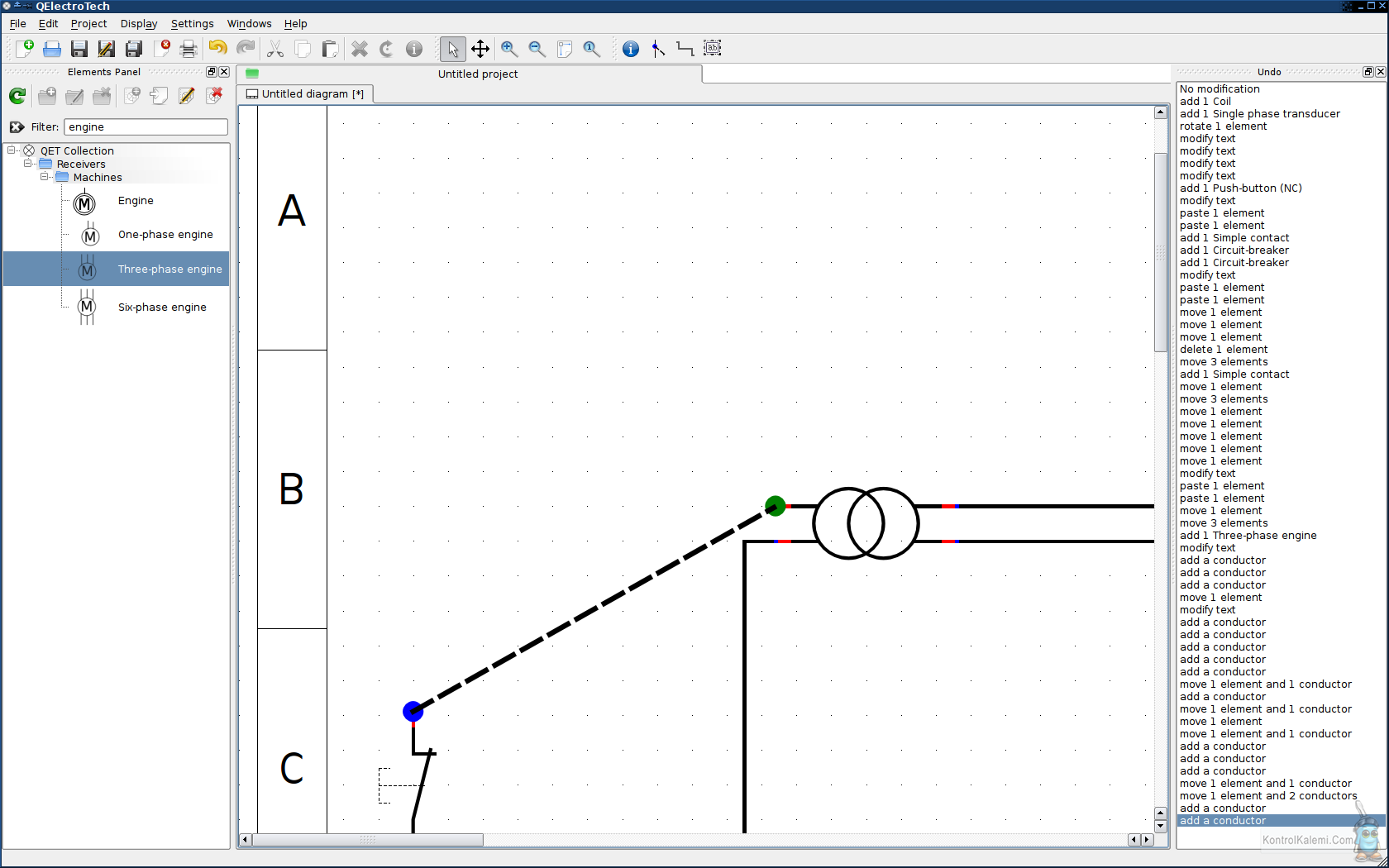1389x868 pixels.
Task: Create a new project from toolbar
Action: (x=25, y=49)
